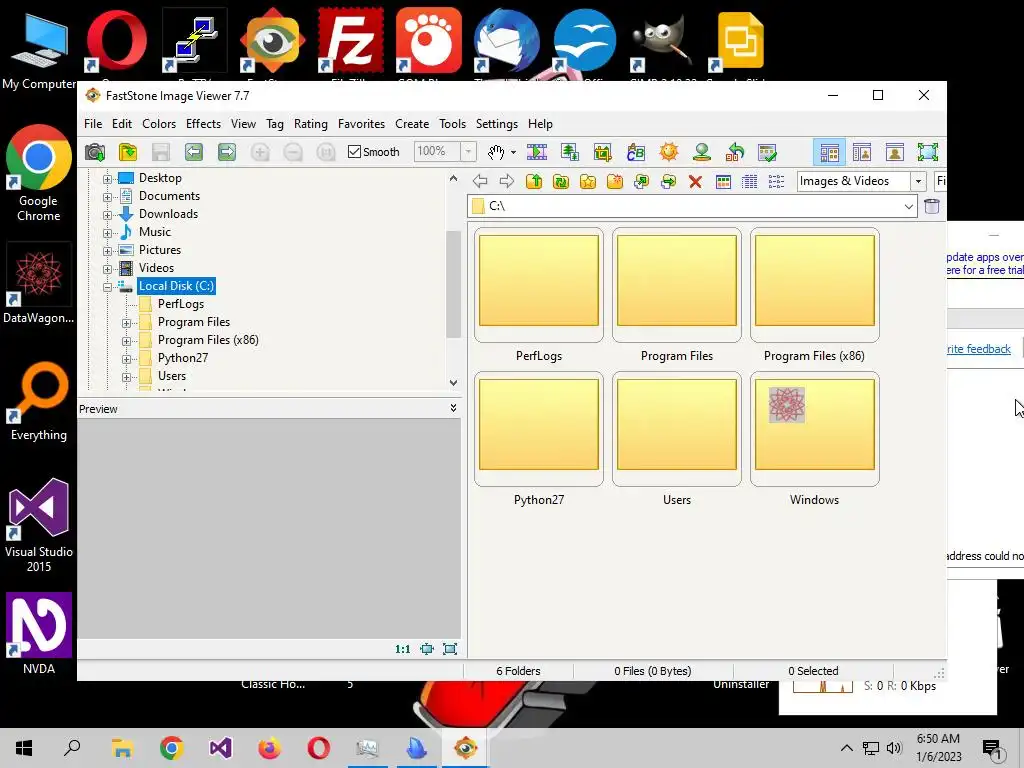Click the red X delete icon

696,182
